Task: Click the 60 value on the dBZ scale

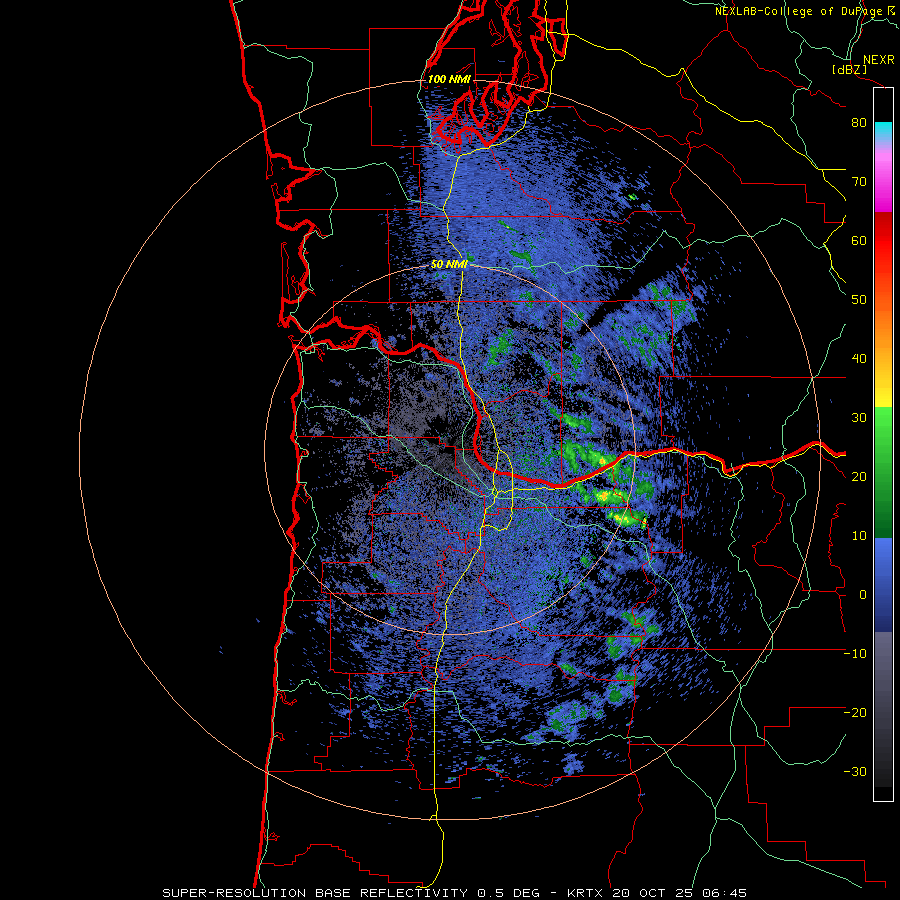Action: (x=859, y=241)
